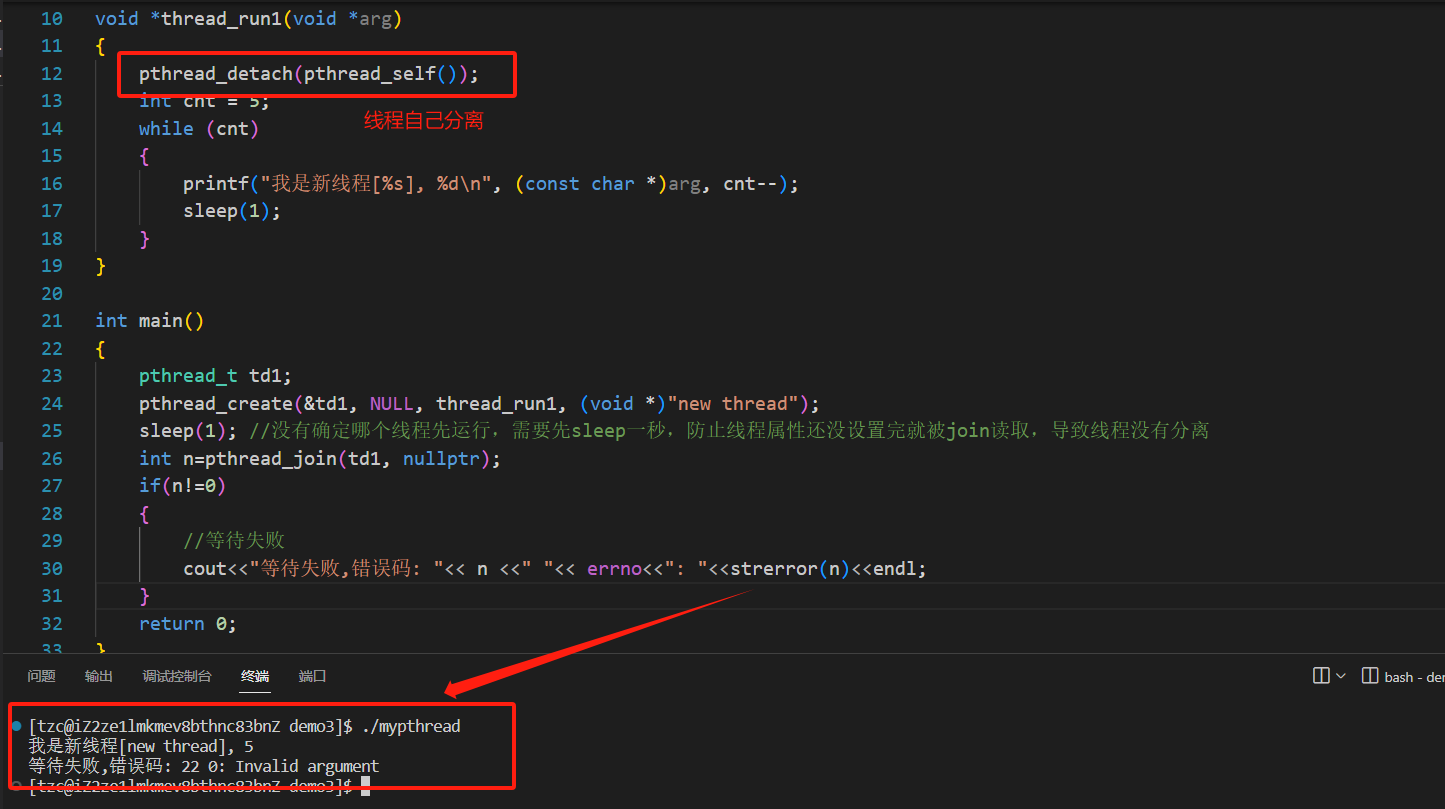Click line number 21 in the gutter

coord(51,320)
